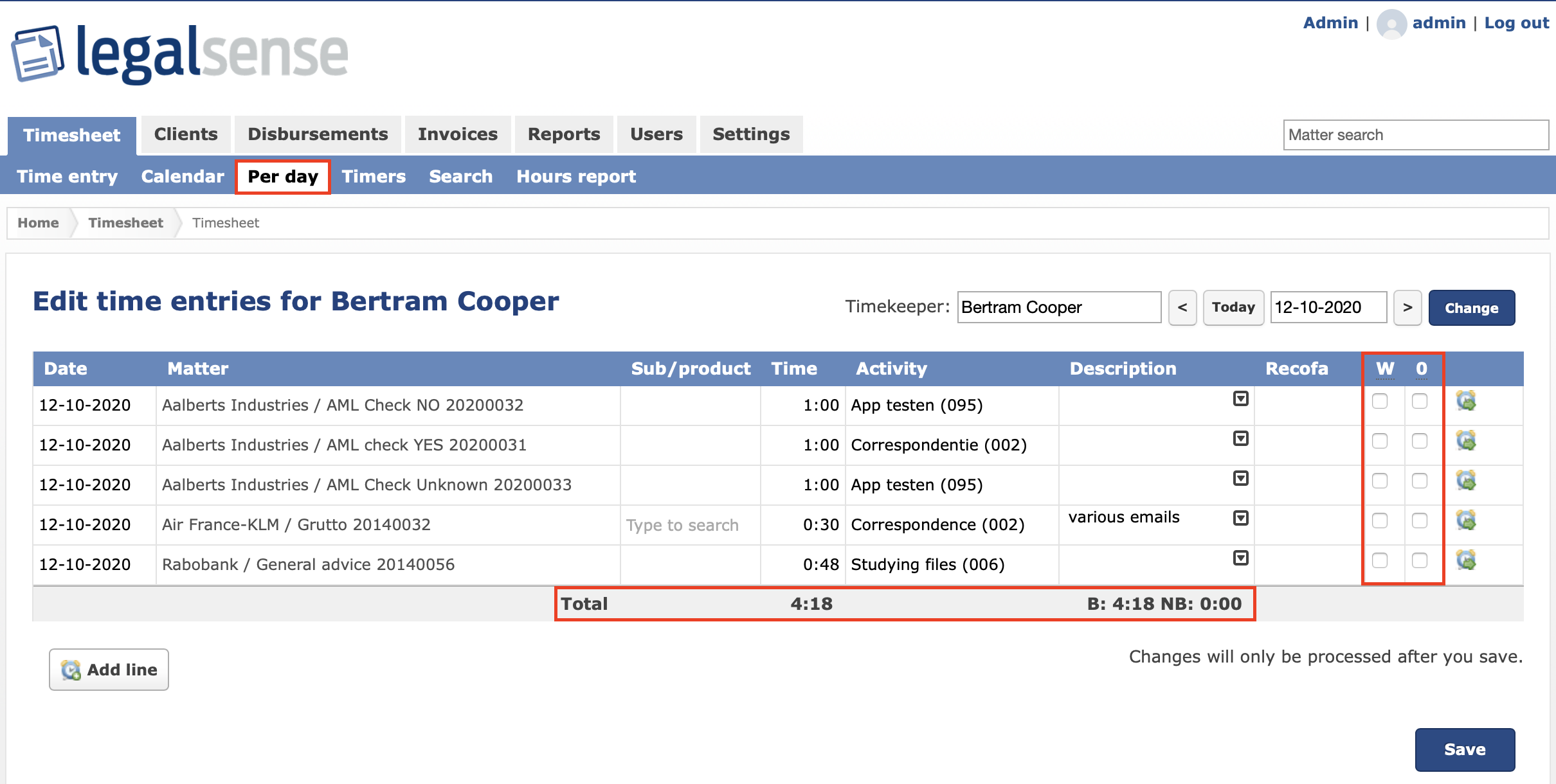Go to Search submenu
Screen dimensions: 1556x784
[461, 176]
